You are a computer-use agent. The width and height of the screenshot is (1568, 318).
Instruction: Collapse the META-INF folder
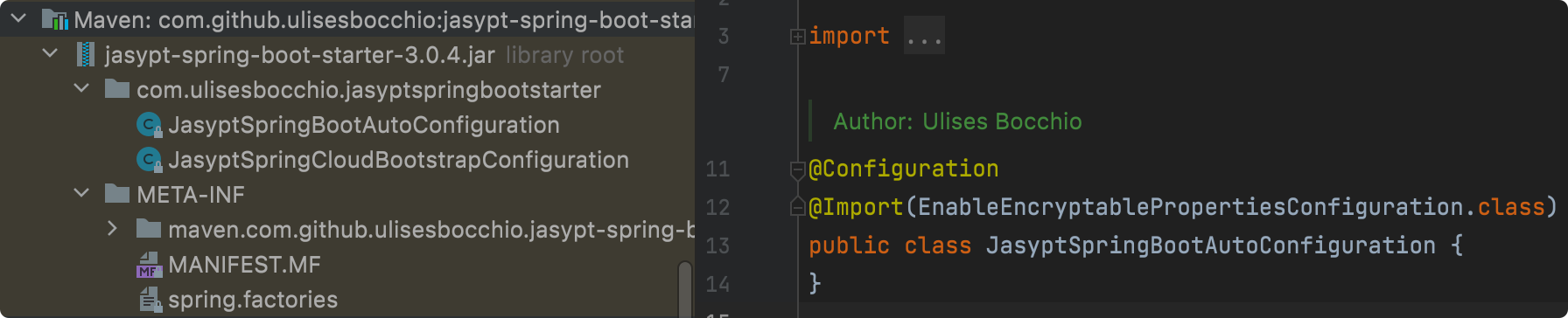pos(82,194)
